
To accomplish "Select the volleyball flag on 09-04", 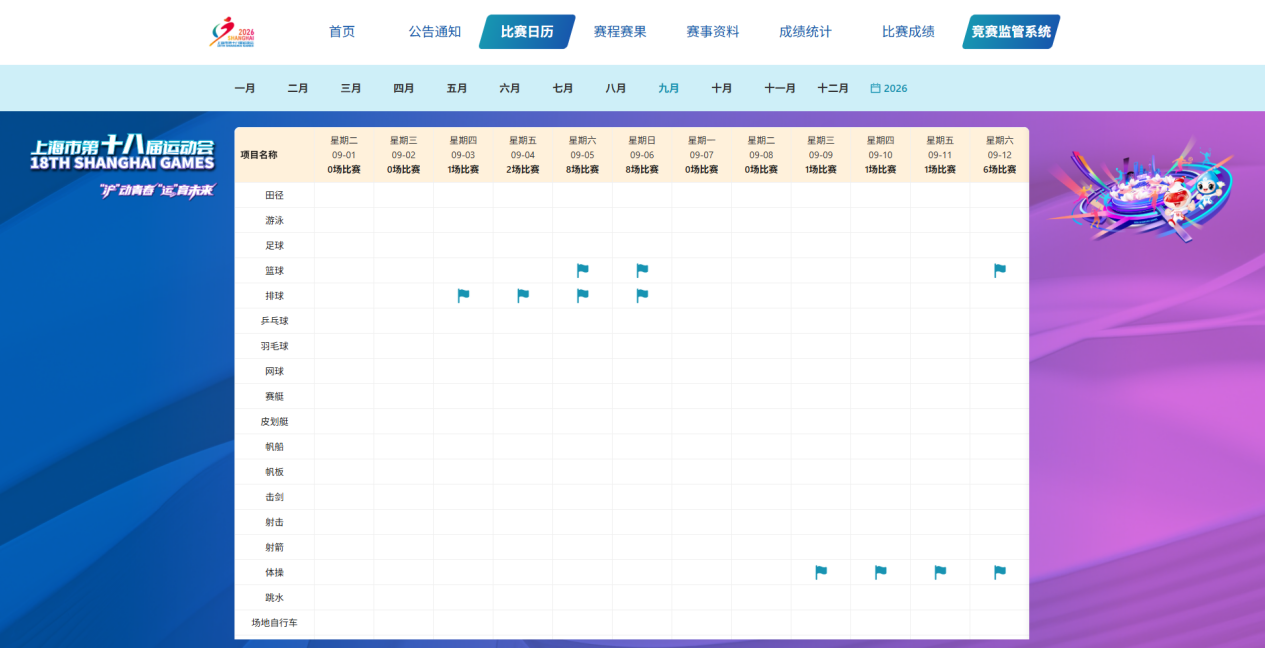I will (x=523, y=295).
